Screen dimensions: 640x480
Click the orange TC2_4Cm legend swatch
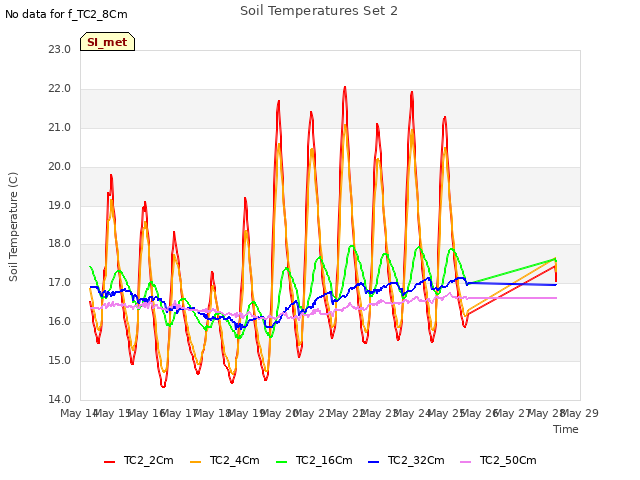pos(196,462)
